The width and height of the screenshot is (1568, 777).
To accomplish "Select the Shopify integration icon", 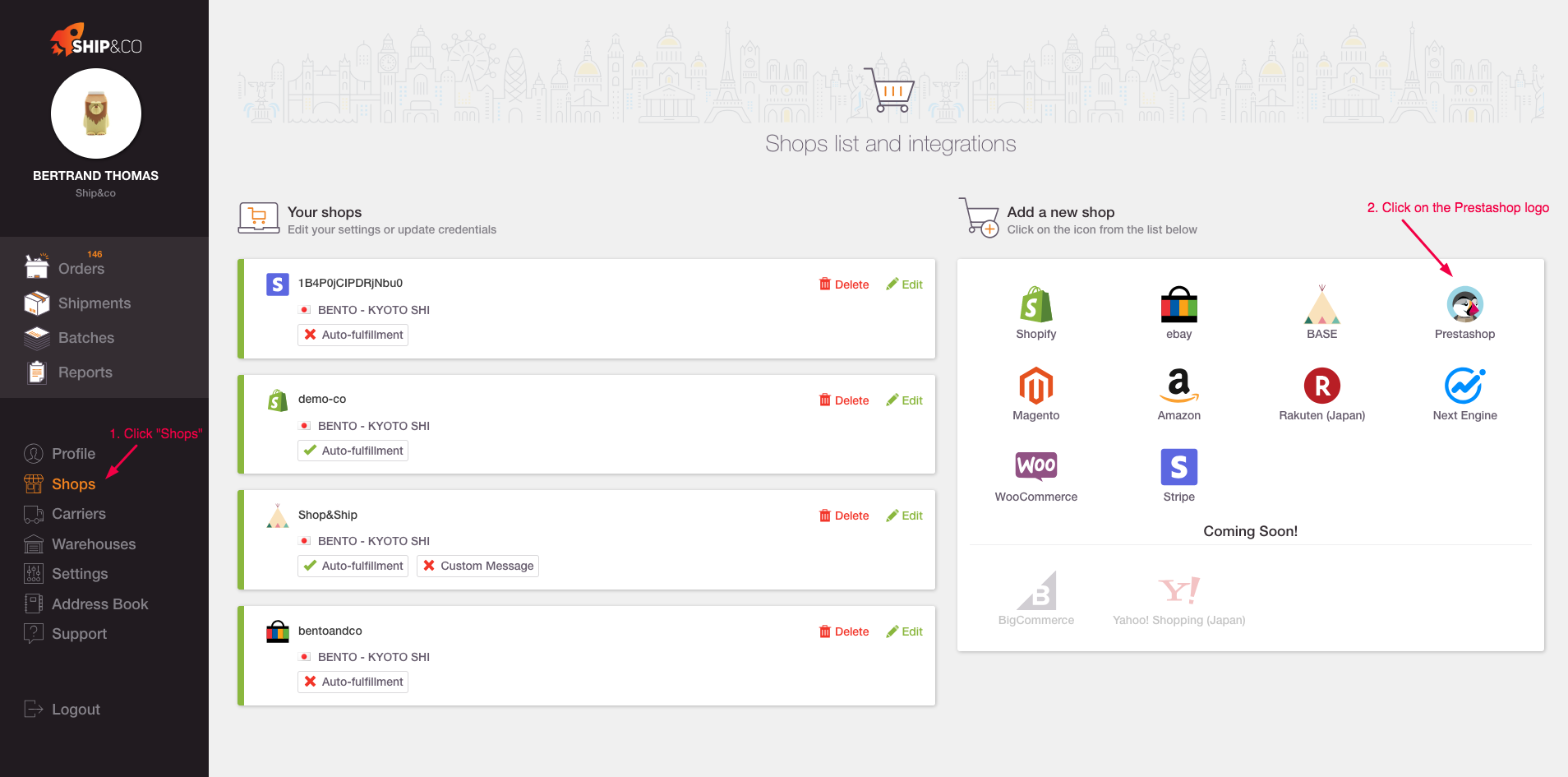I will (x=1035, y=305).
